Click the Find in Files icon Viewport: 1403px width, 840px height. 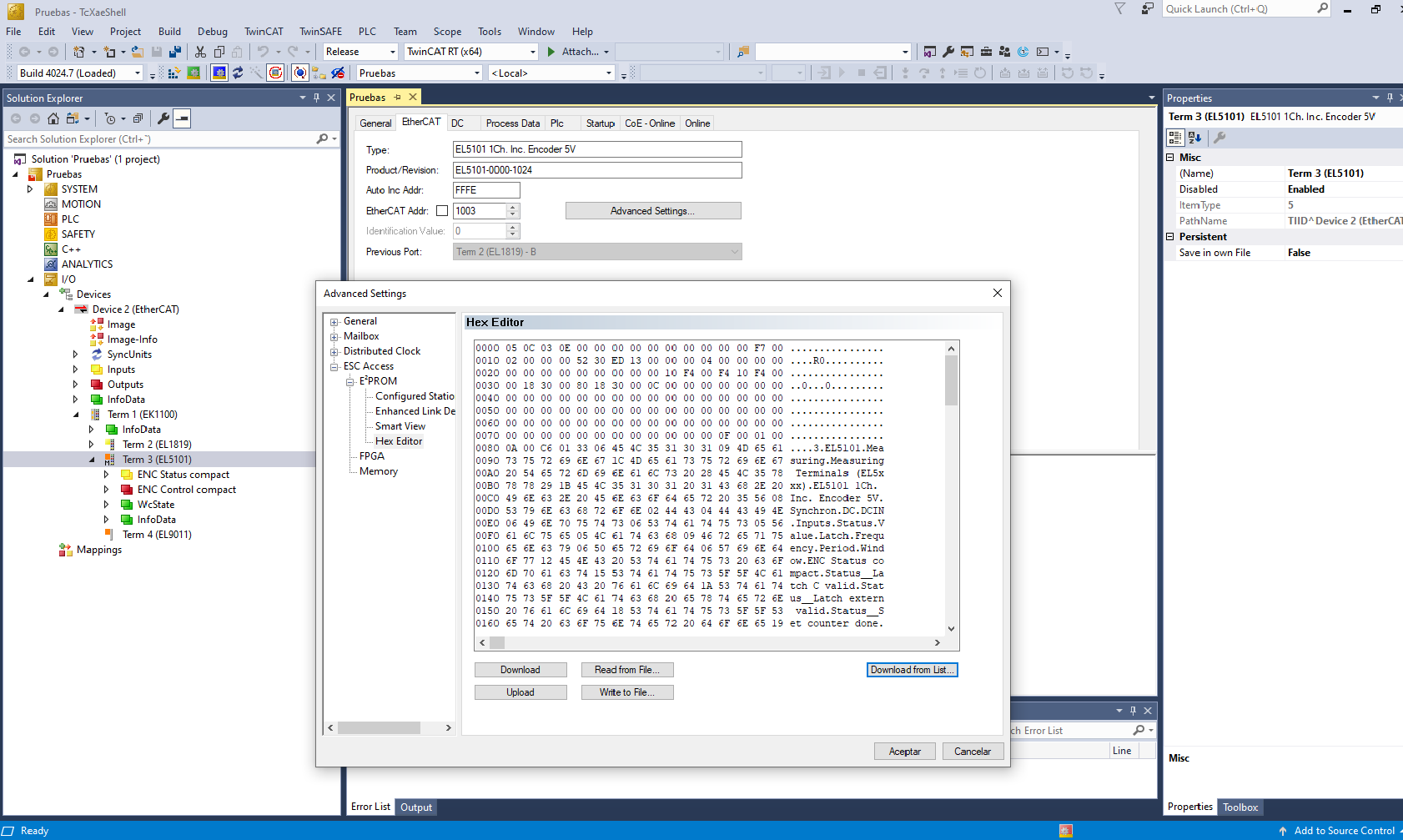coord(742,52)
